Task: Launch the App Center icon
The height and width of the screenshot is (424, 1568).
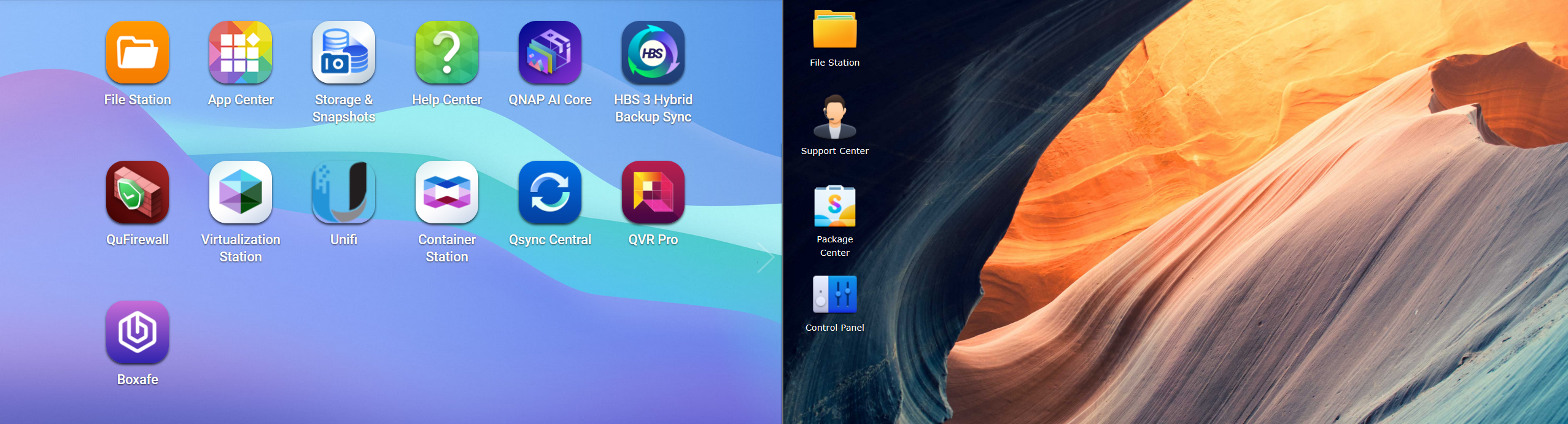Action: point(241,52)
